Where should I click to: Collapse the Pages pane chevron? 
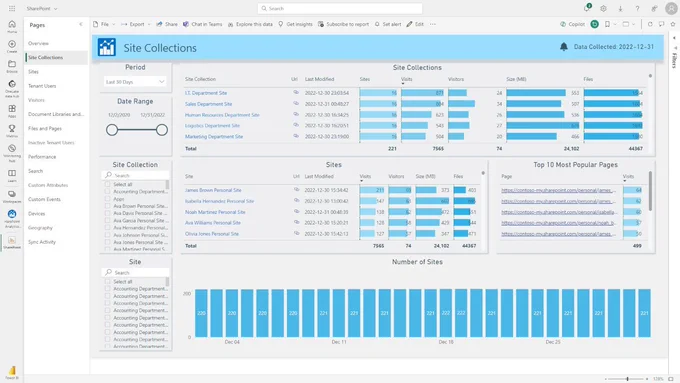click(x=81, y=25)
